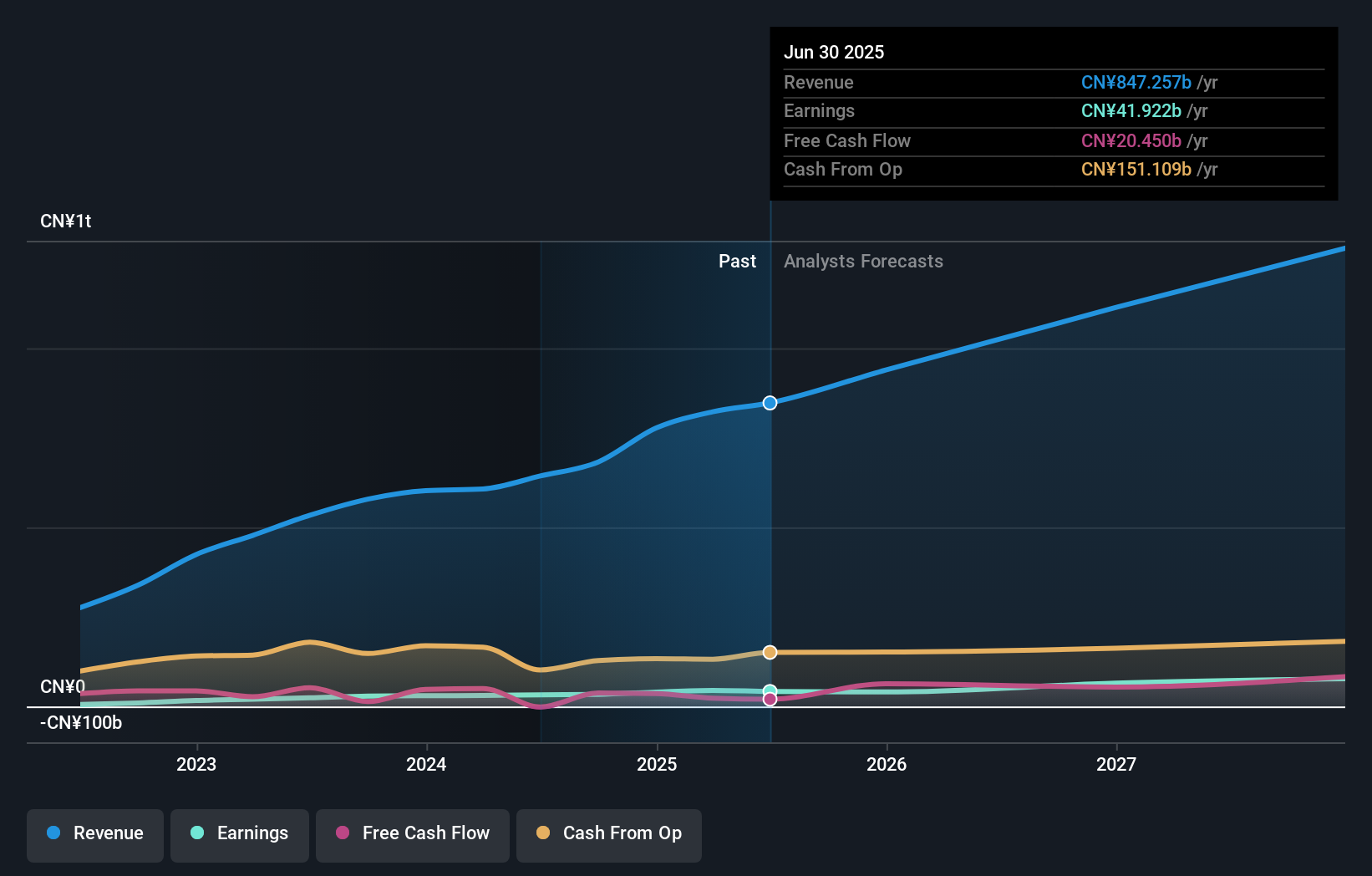
Task: Click the teal Earnings legend dot
Action: coord(196,833)
